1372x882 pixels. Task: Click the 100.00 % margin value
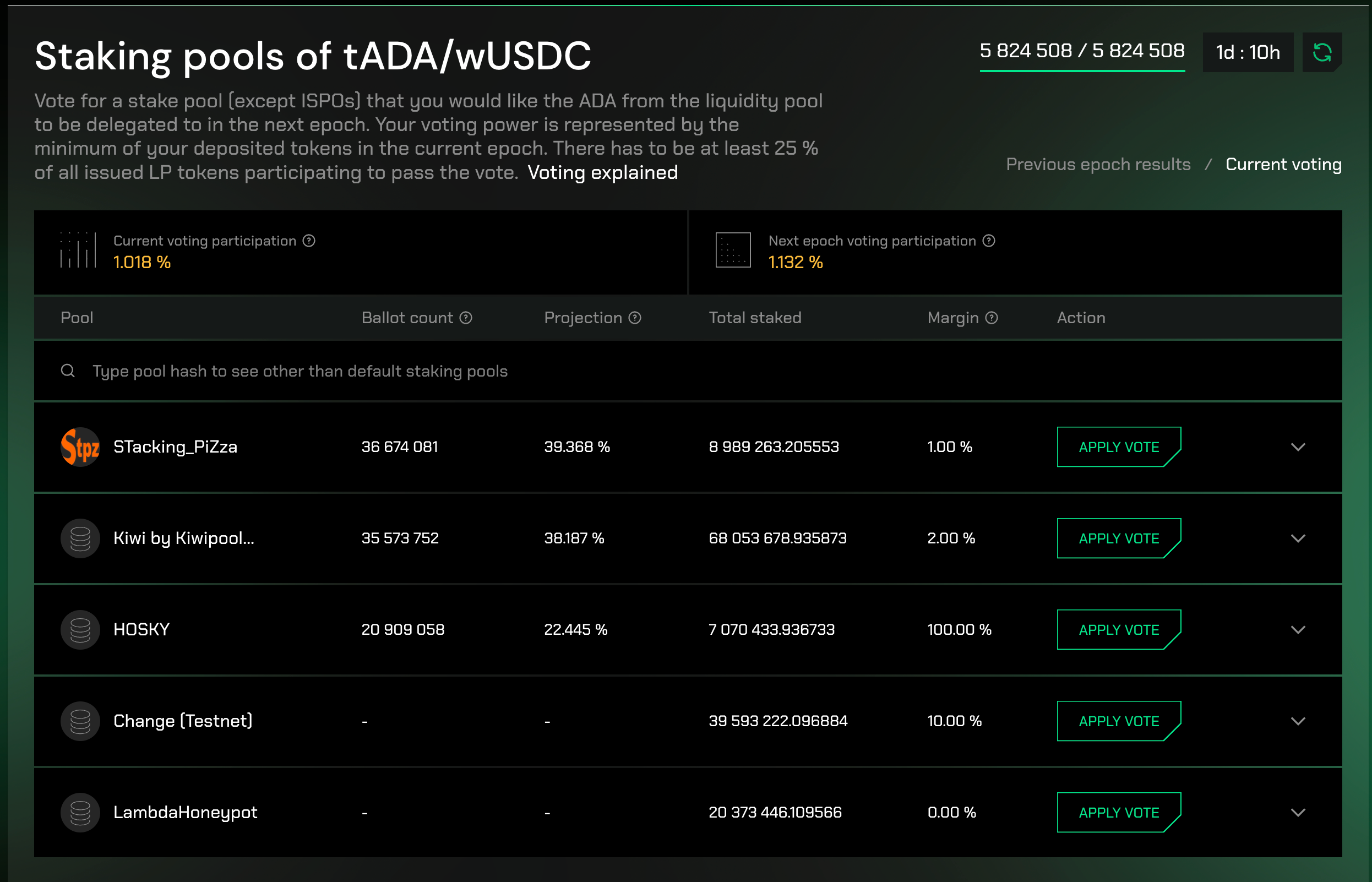(x=959, y=629)
